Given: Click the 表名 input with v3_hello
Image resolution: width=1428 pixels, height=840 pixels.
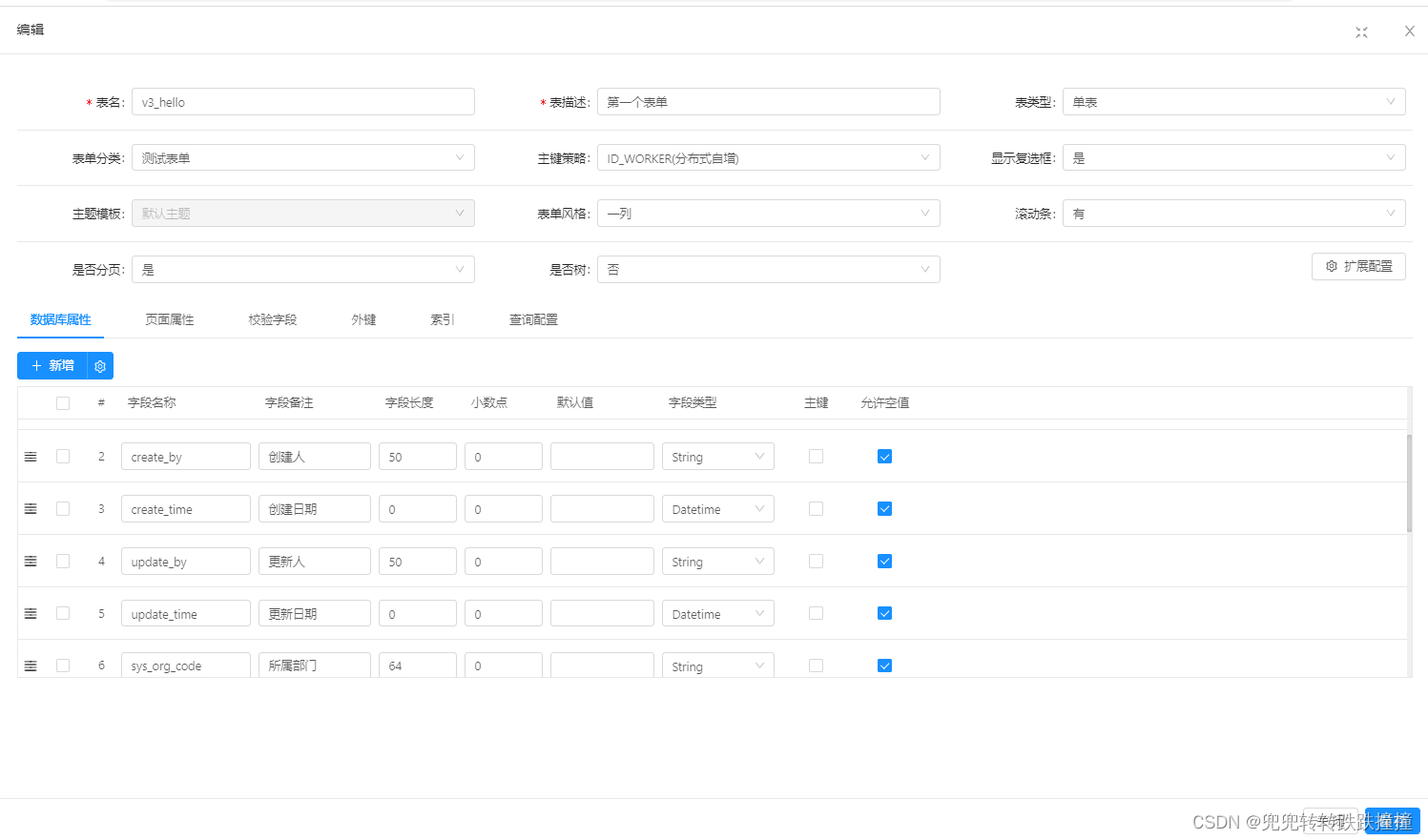Looking at the screenshot, I should point(303,102).
